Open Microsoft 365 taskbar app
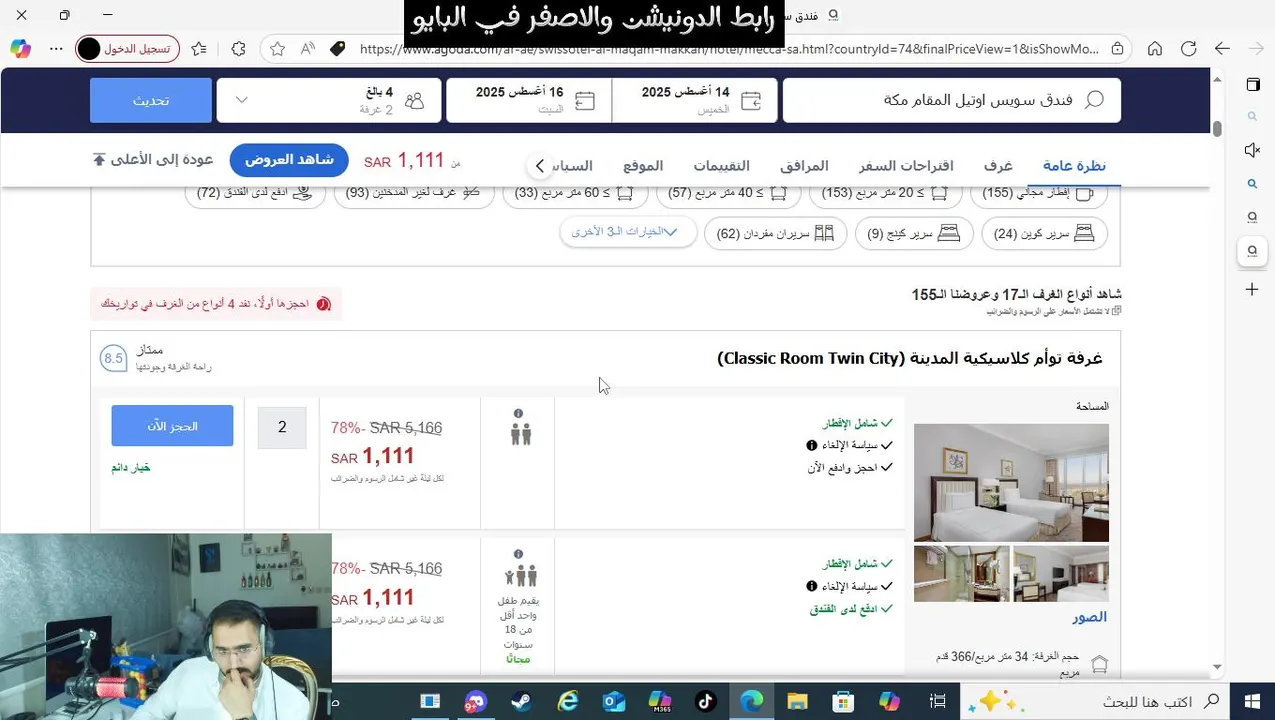The image size is (1275, 720). [x=659, y=701]
